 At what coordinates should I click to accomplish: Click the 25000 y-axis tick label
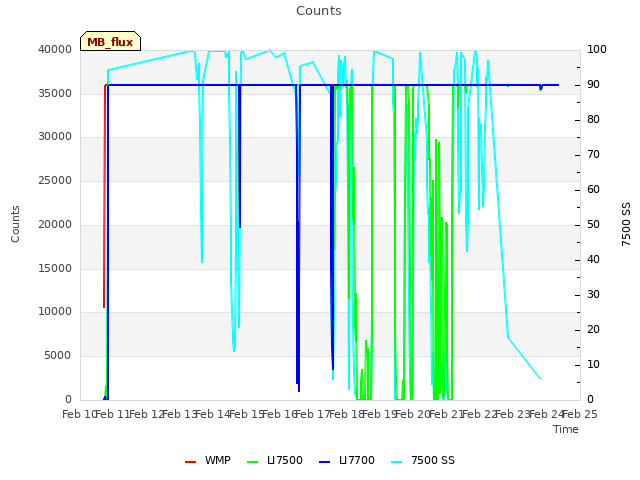point(55,180)
